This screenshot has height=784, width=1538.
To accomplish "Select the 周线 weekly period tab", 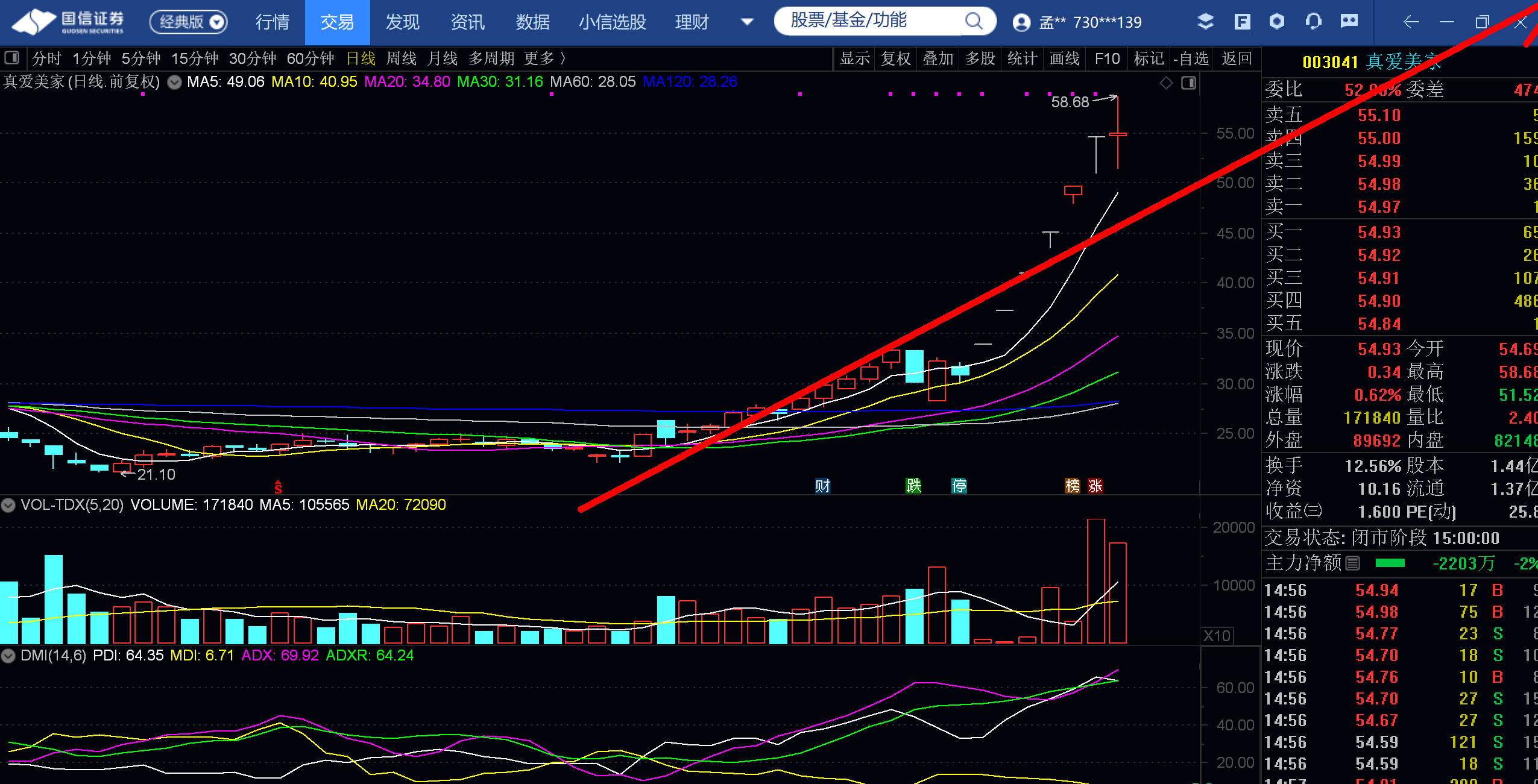I will (x=401, y=58).
